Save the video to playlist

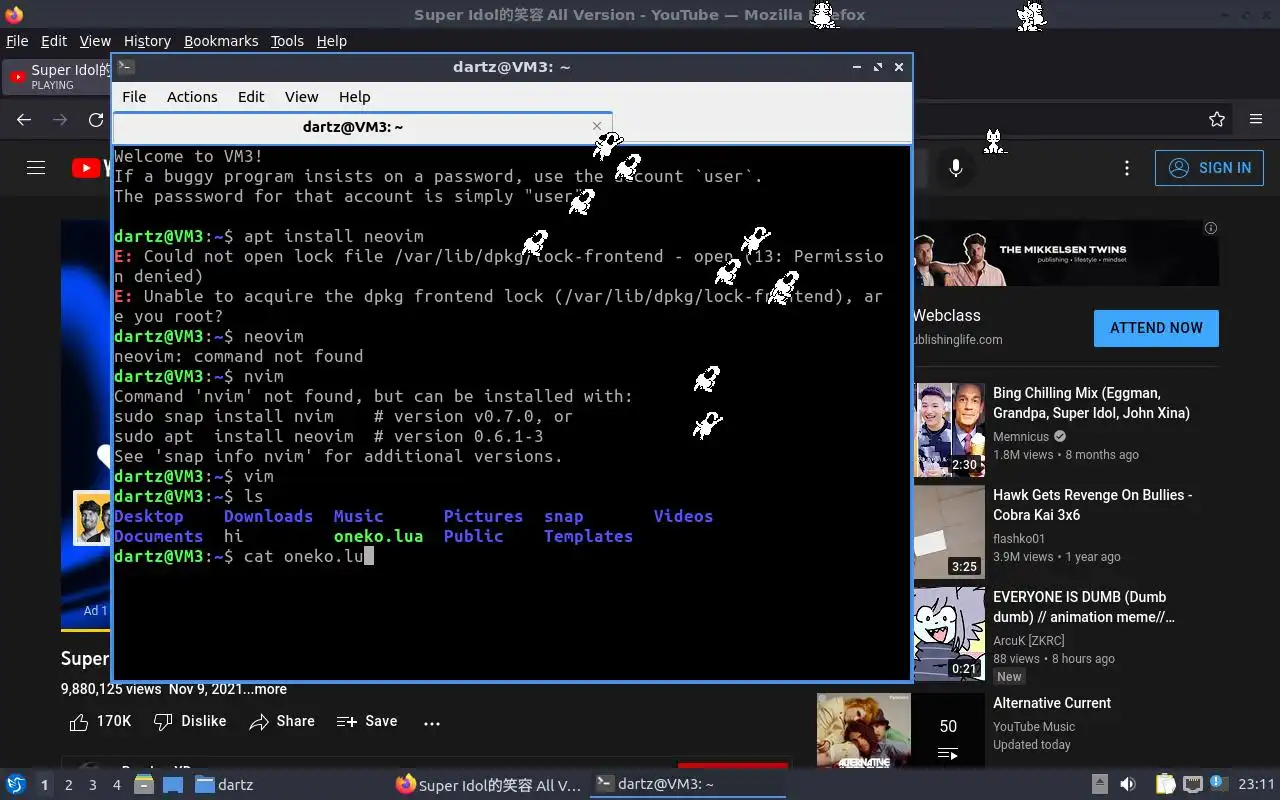[367, 721]
